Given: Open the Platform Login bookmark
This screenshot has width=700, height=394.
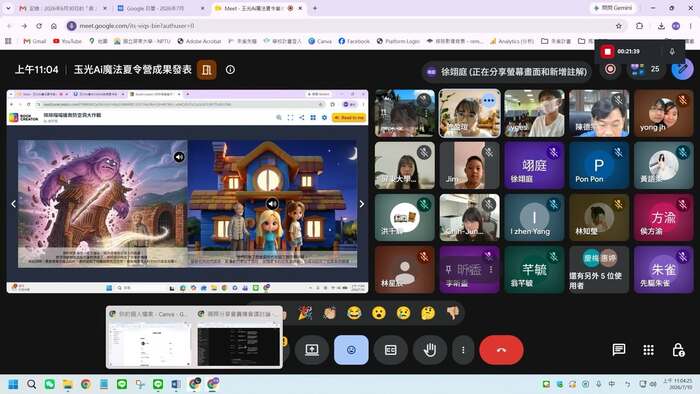Looking at the screenshot, I should coord(398,41).
